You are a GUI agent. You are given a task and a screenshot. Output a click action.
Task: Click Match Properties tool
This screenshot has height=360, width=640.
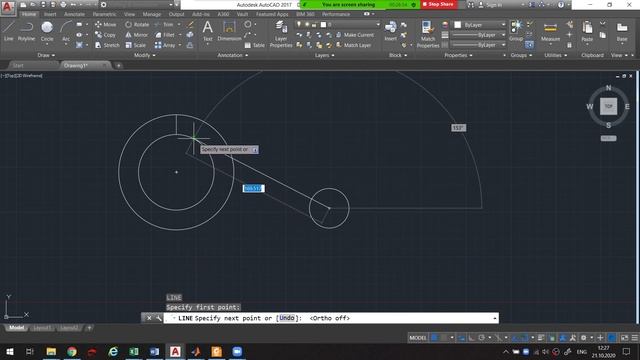[x=428, y=33]
